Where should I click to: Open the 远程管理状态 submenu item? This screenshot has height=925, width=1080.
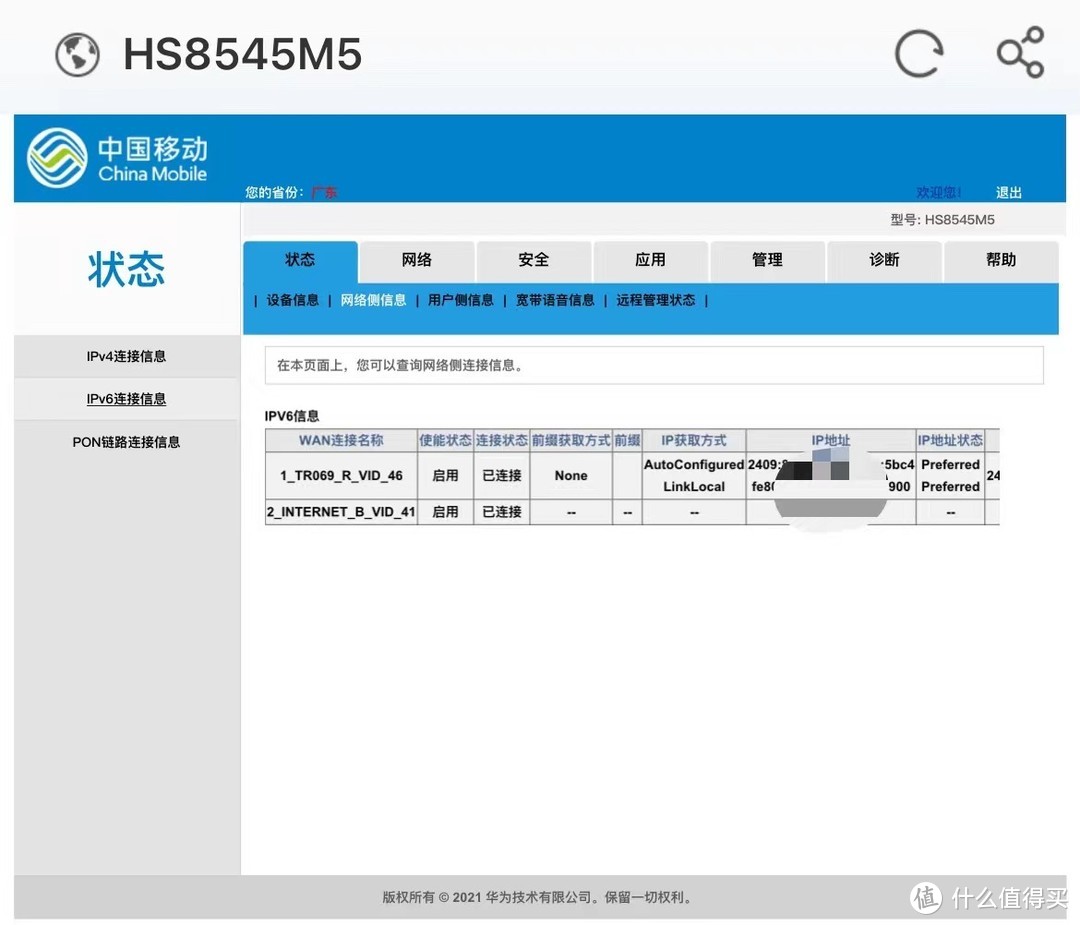655,300
